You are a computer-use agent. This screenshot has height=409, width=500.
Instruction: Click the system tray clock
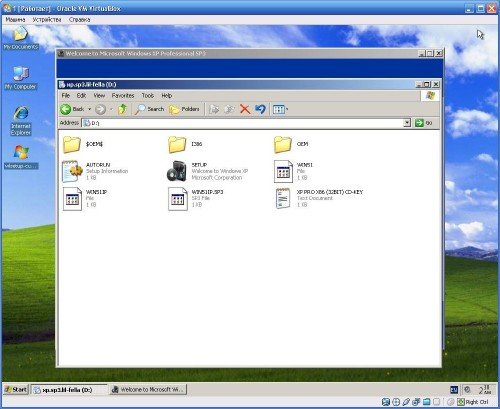tap(485, 389)
